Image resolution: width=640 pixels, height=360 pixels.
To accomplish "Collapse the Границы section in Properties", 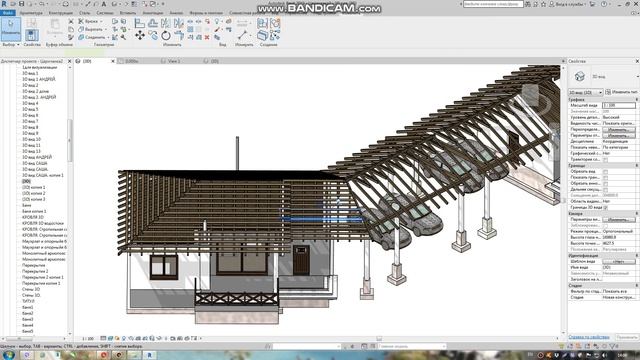I will click(x=636, y=166).
